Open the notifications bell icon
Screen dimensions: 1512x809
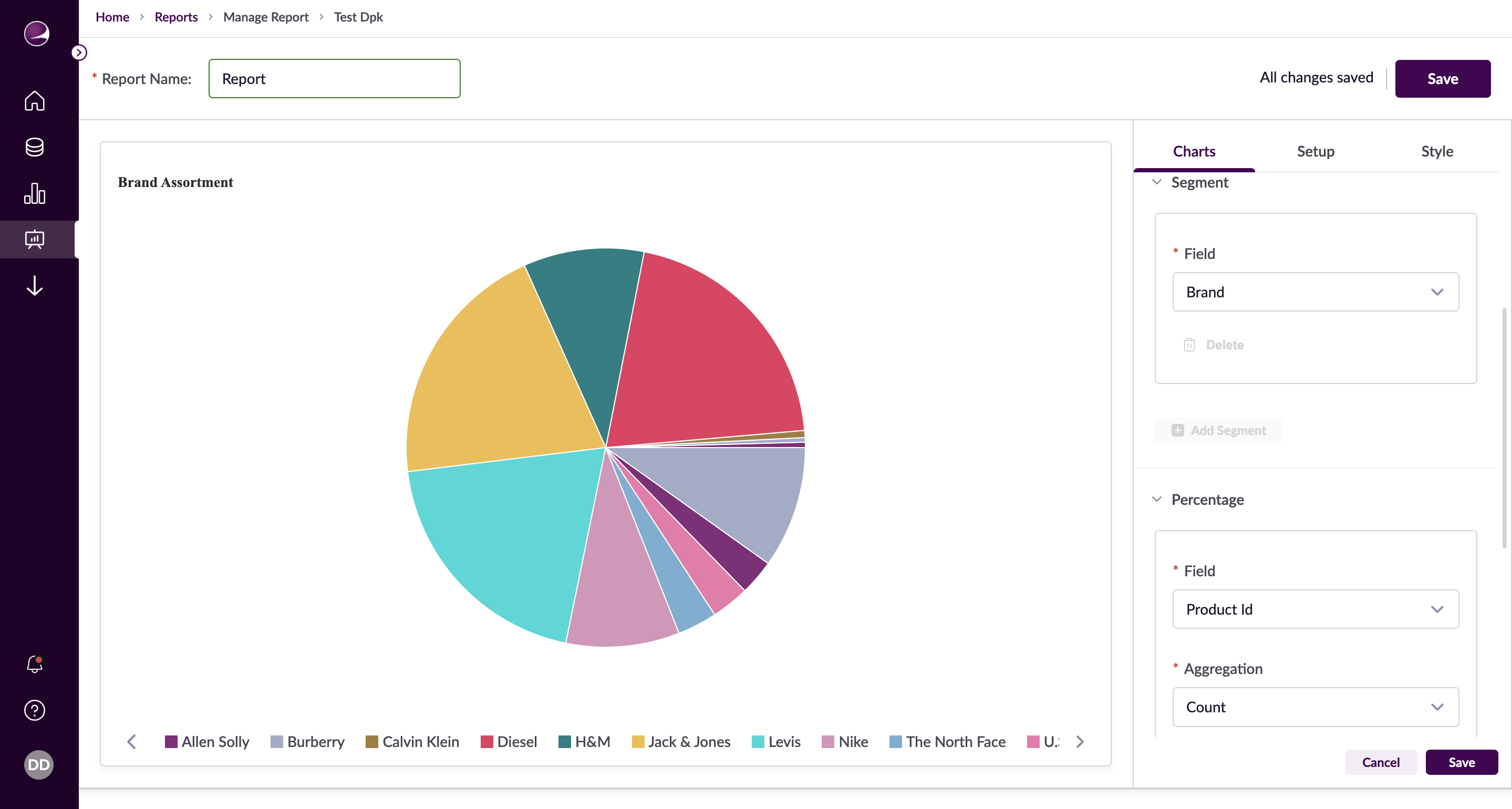click(x=34, y=663)
